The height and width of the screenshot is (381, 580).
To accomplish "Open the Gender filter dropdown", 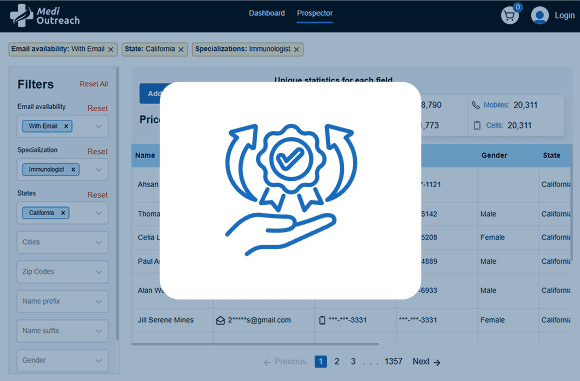I will coord(63,360).
